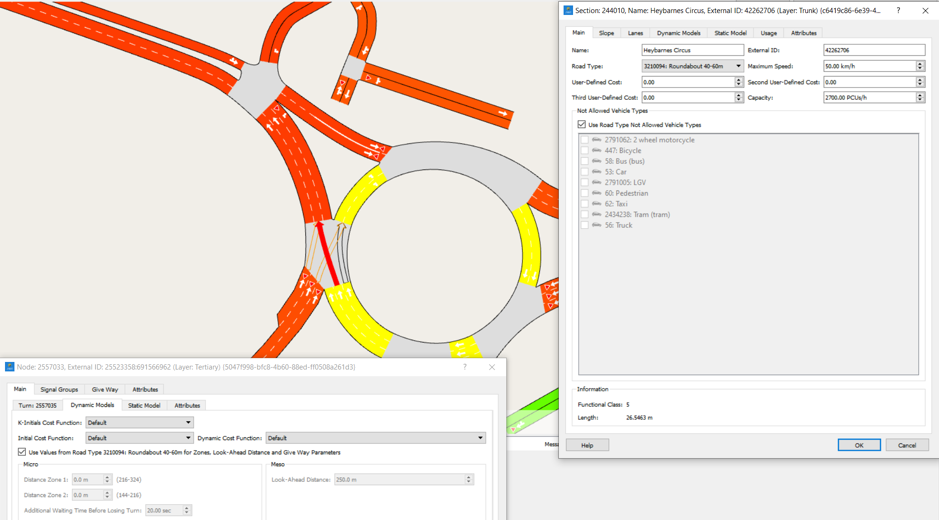Toggle Bus (bus) vehicle type checkbox
The height and width of the screenshot is (520, 939).
[x=584, y=161]
